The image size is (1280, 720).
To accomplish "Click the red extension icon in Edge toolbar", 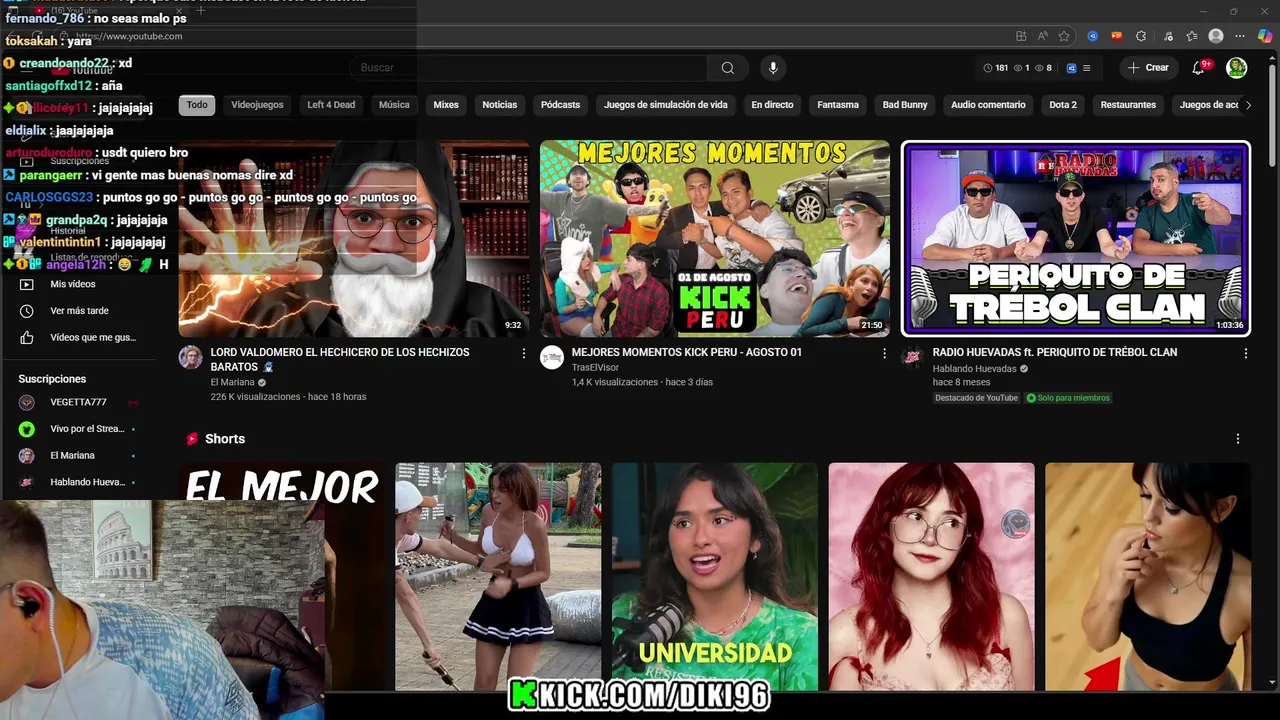I will [1117, 36].
